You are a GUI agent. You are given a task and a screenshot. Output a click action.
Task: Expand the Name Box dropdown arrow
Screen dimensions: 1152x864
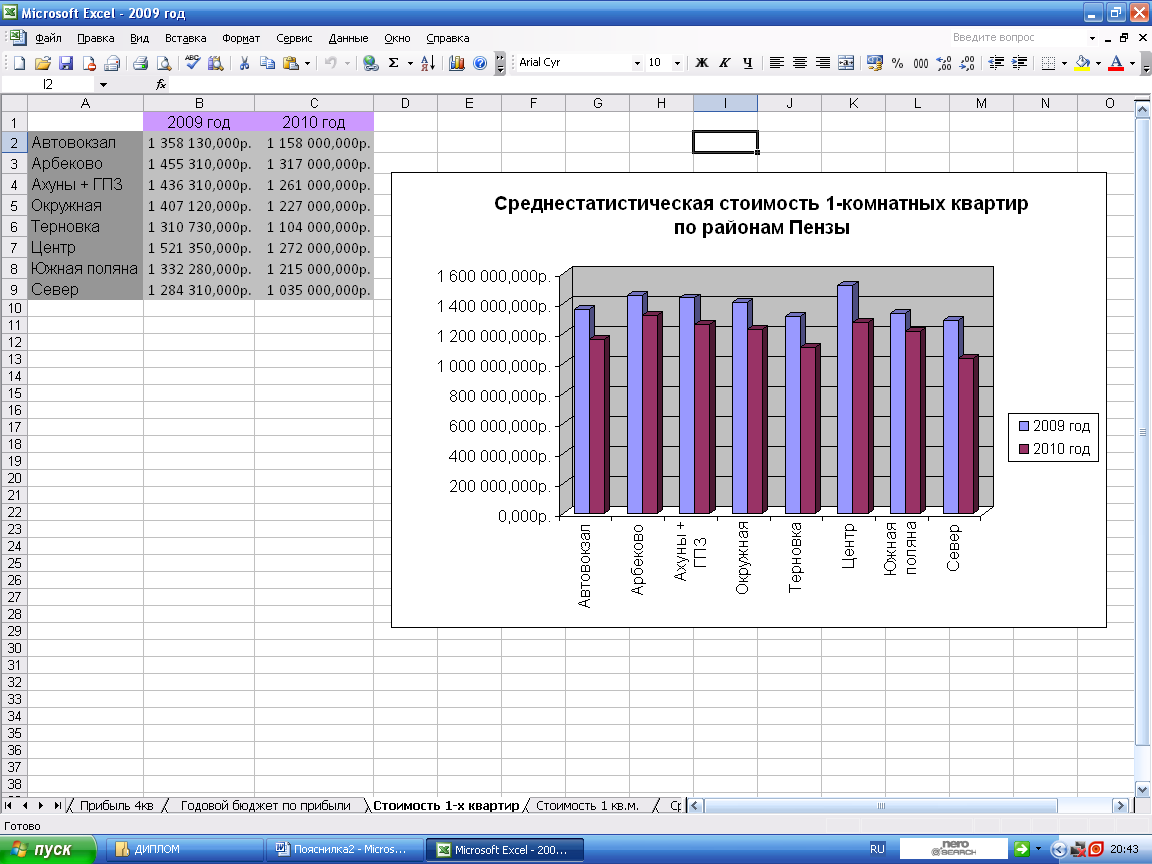[103, 85]
